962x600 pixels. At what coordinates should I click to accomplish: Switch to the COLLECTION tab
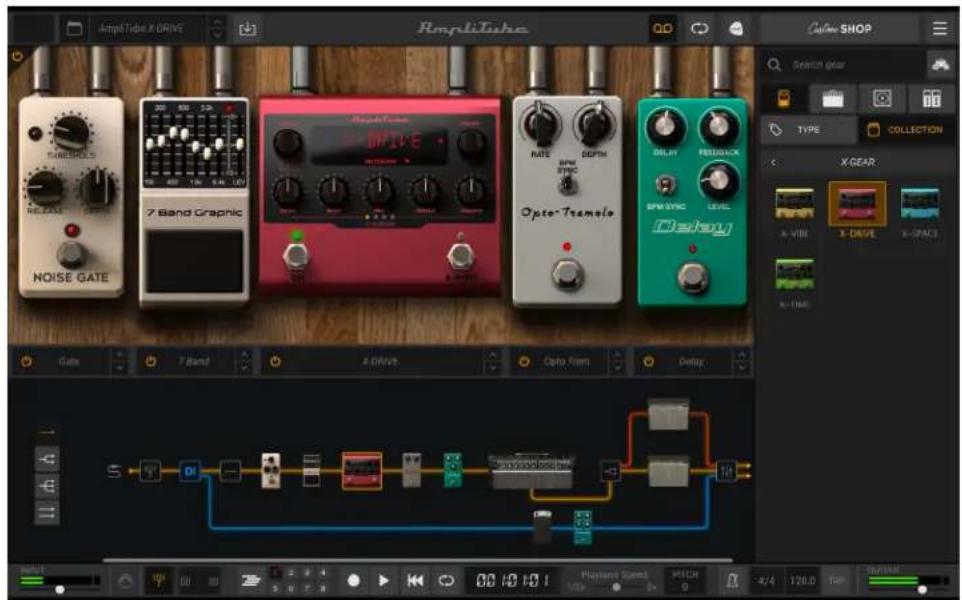pos(907,129)
